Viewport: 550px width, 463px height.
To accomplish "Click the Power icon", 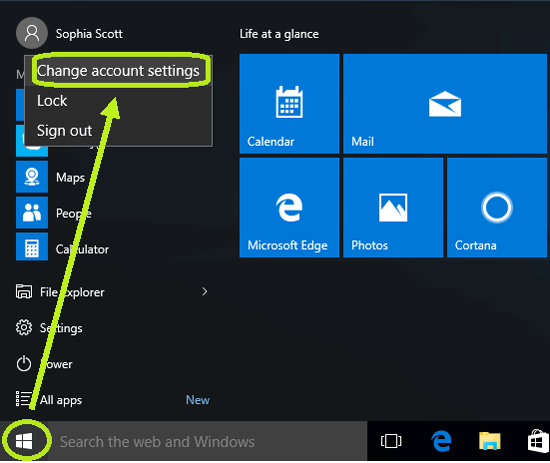I will tap(24, 364).
